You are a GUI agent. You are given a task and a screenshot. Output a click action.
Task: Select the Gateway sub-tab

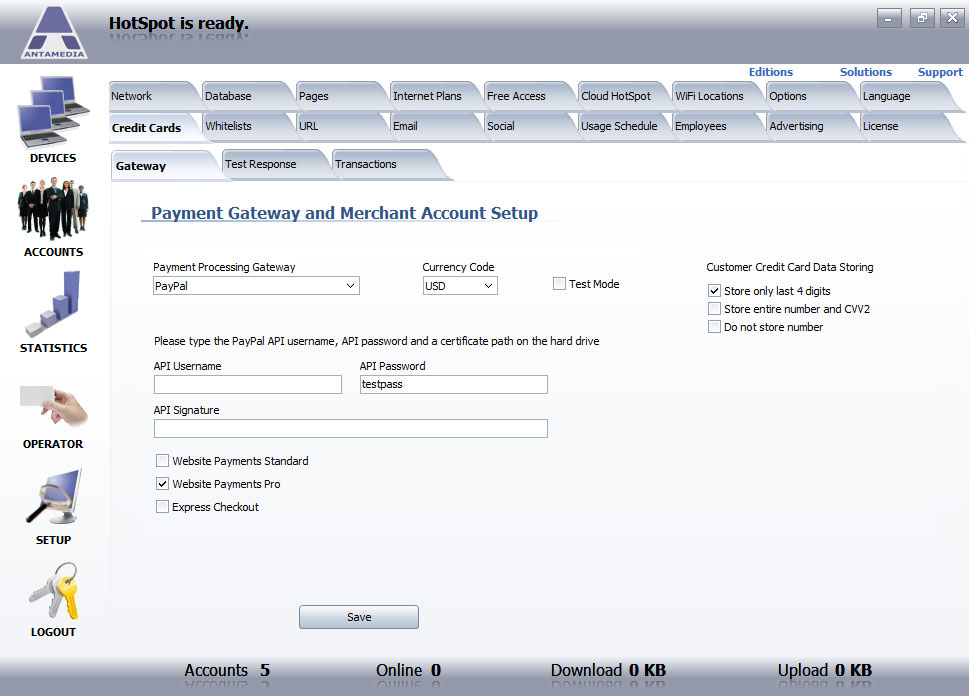tap(164, 166)
